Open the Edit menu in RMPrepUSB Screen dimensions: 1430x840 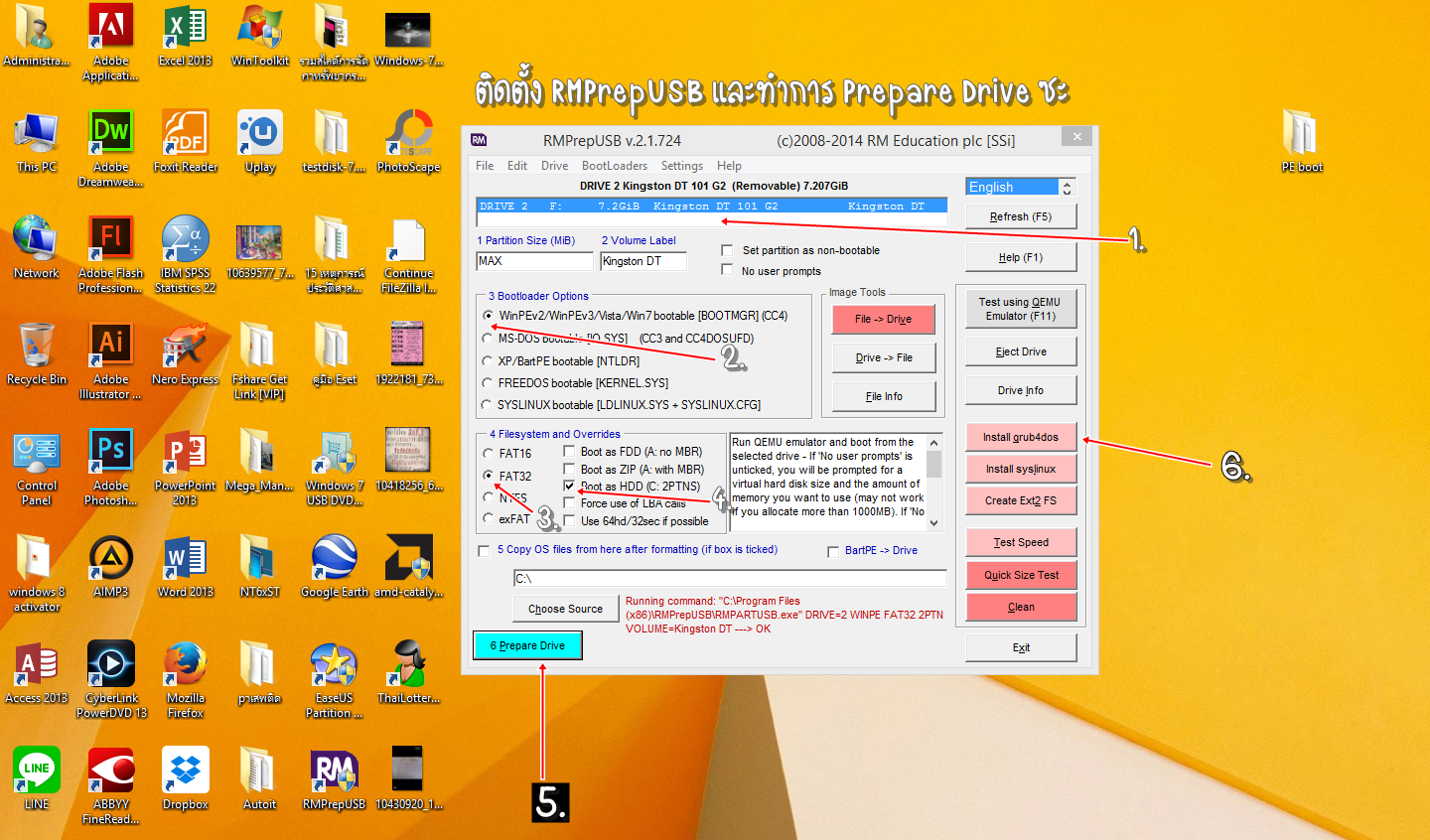[x=517, y=166]
